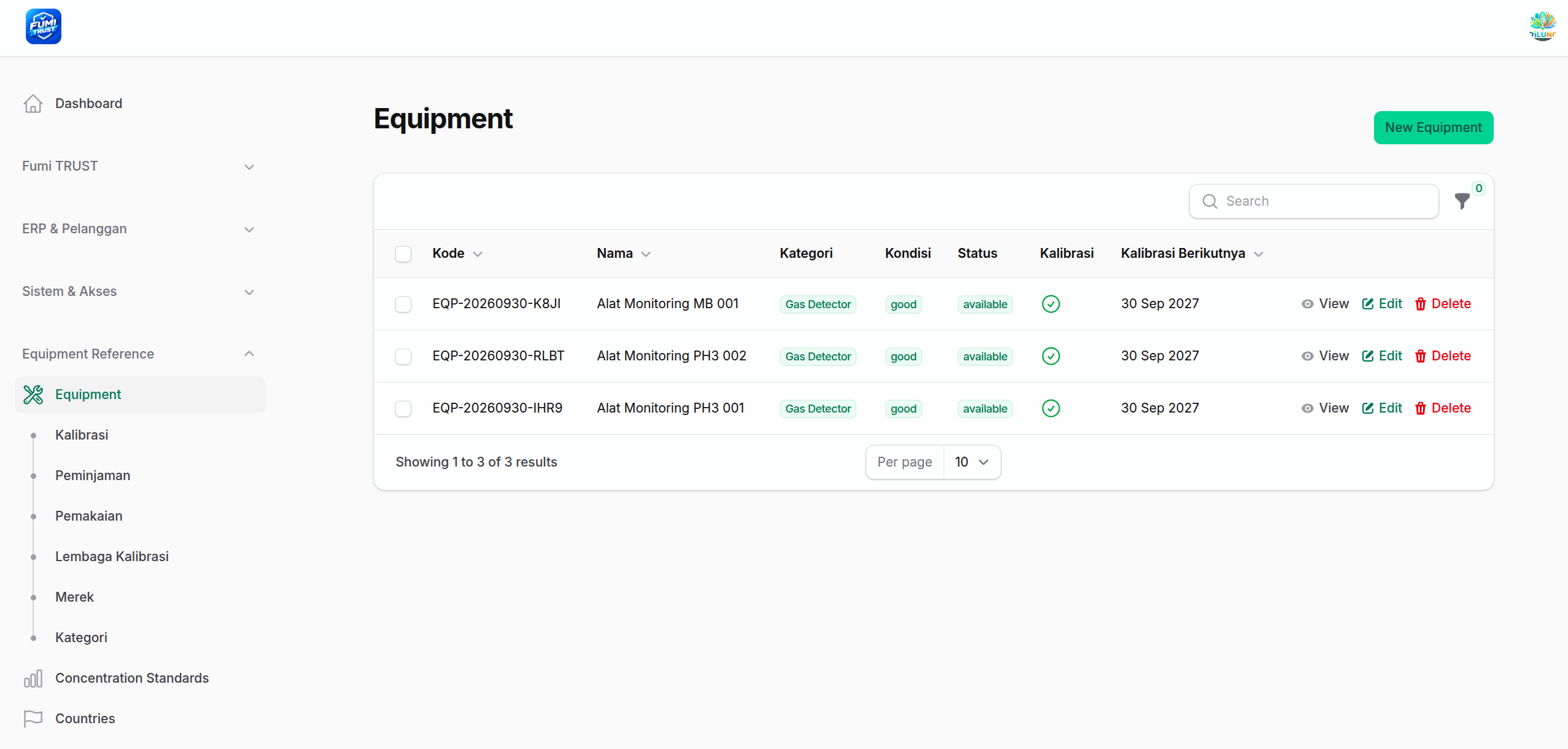View Alat Monitoring PH3 002 details
This screenshot has height=749, width=1568.
coord(1324,356)
